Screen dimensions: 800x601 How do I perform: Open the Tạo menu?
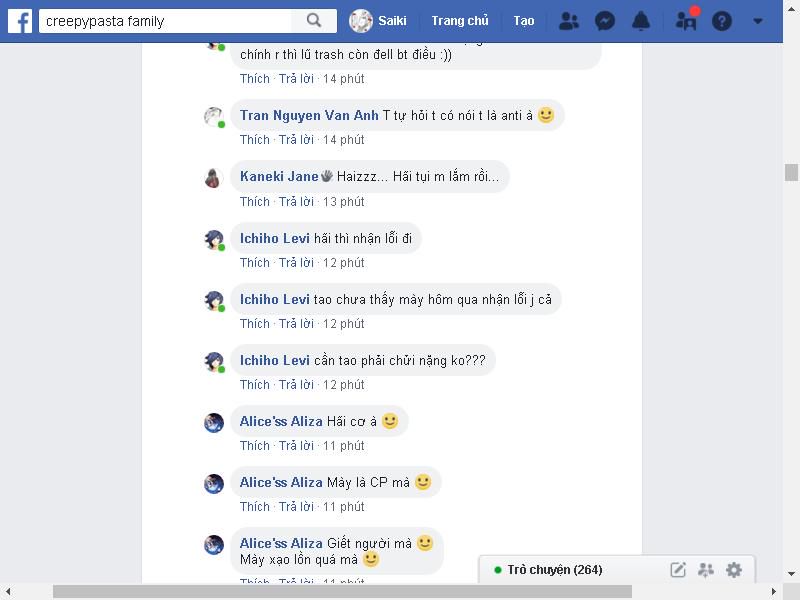pyautogui.click(x=523, y=21)
